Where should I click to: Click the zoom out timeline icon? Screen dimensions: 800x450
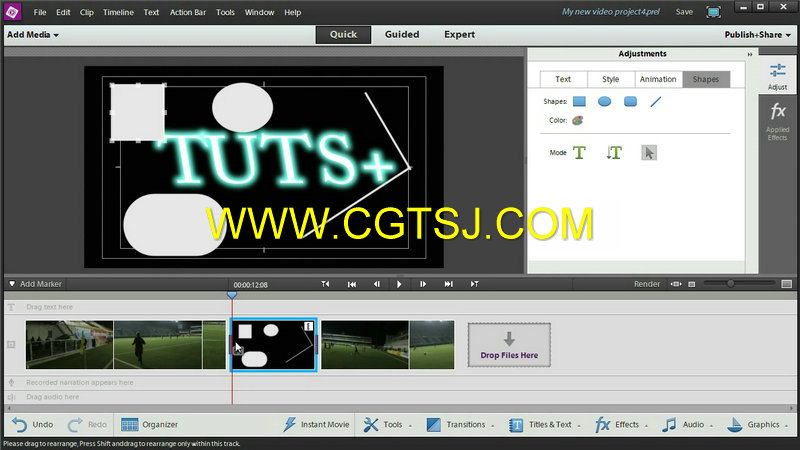pyautogui.click(x=692, y=284)
